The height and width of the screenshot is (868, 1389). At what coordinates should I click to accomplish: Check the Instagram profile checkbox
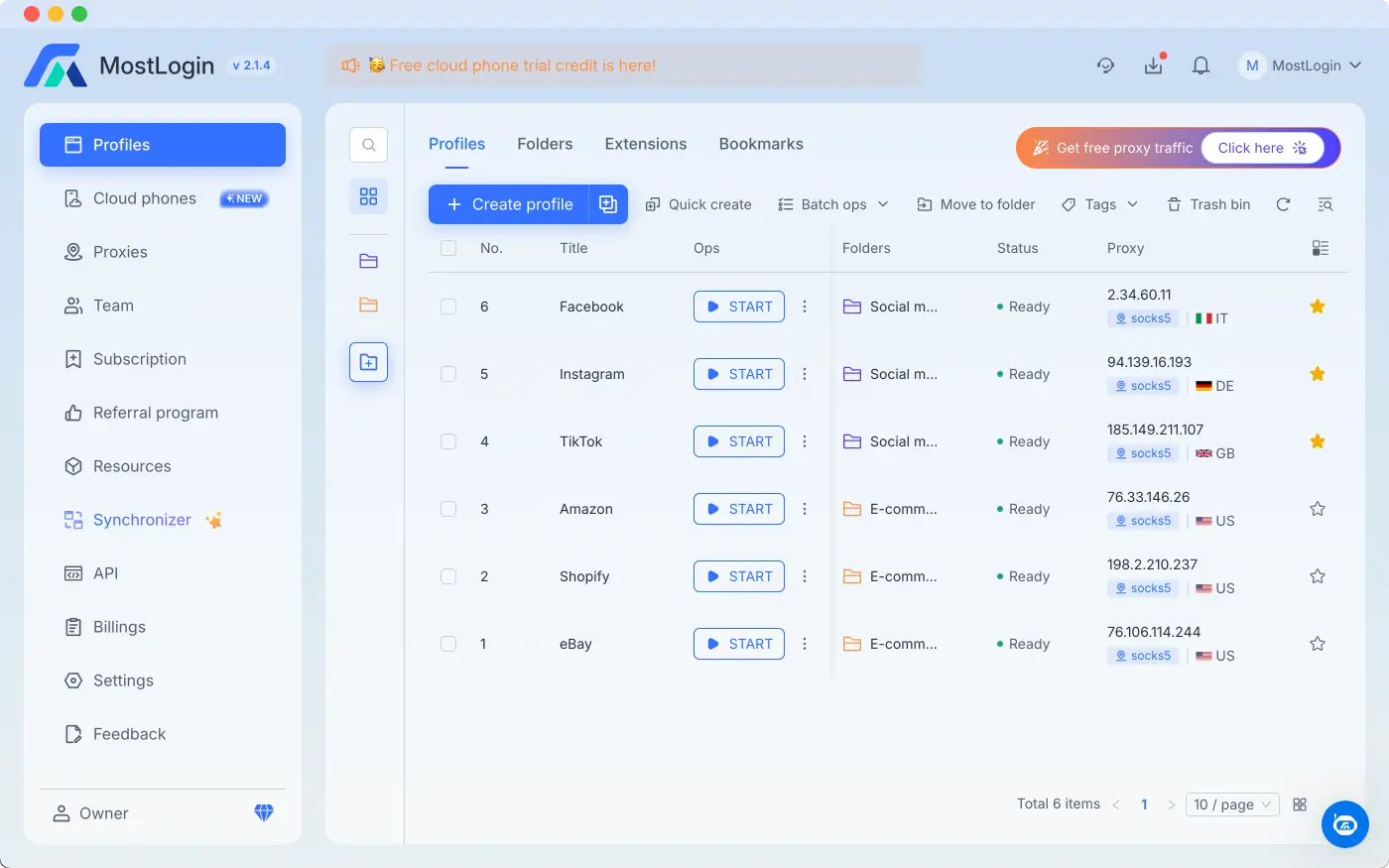[x=448, y=374]
